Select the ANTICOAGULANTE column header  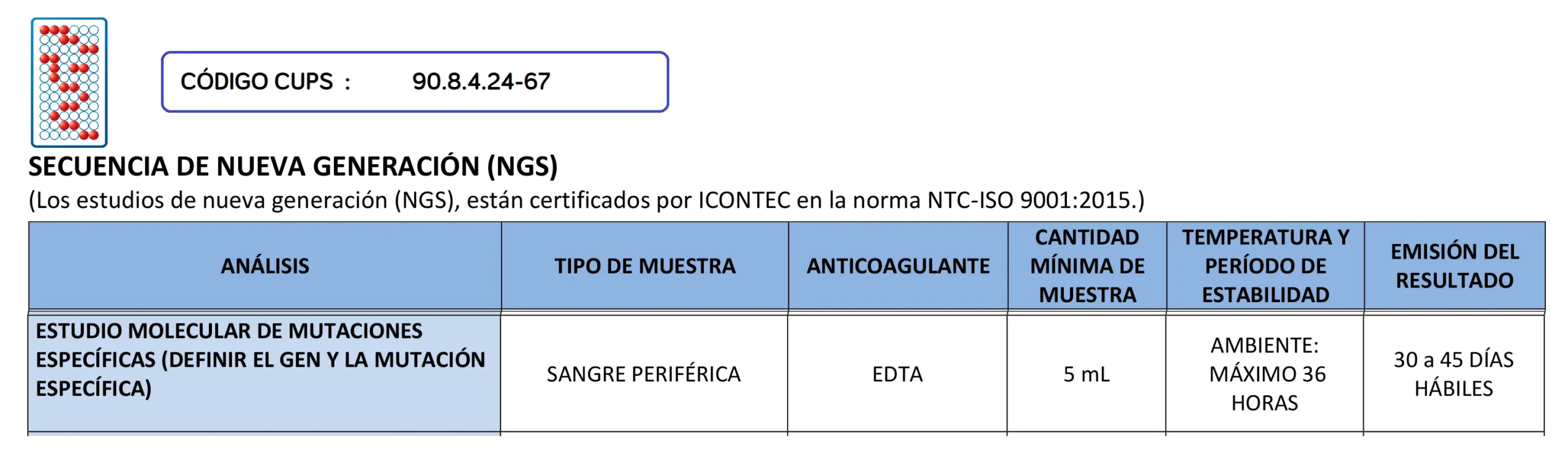pos(898,266)
